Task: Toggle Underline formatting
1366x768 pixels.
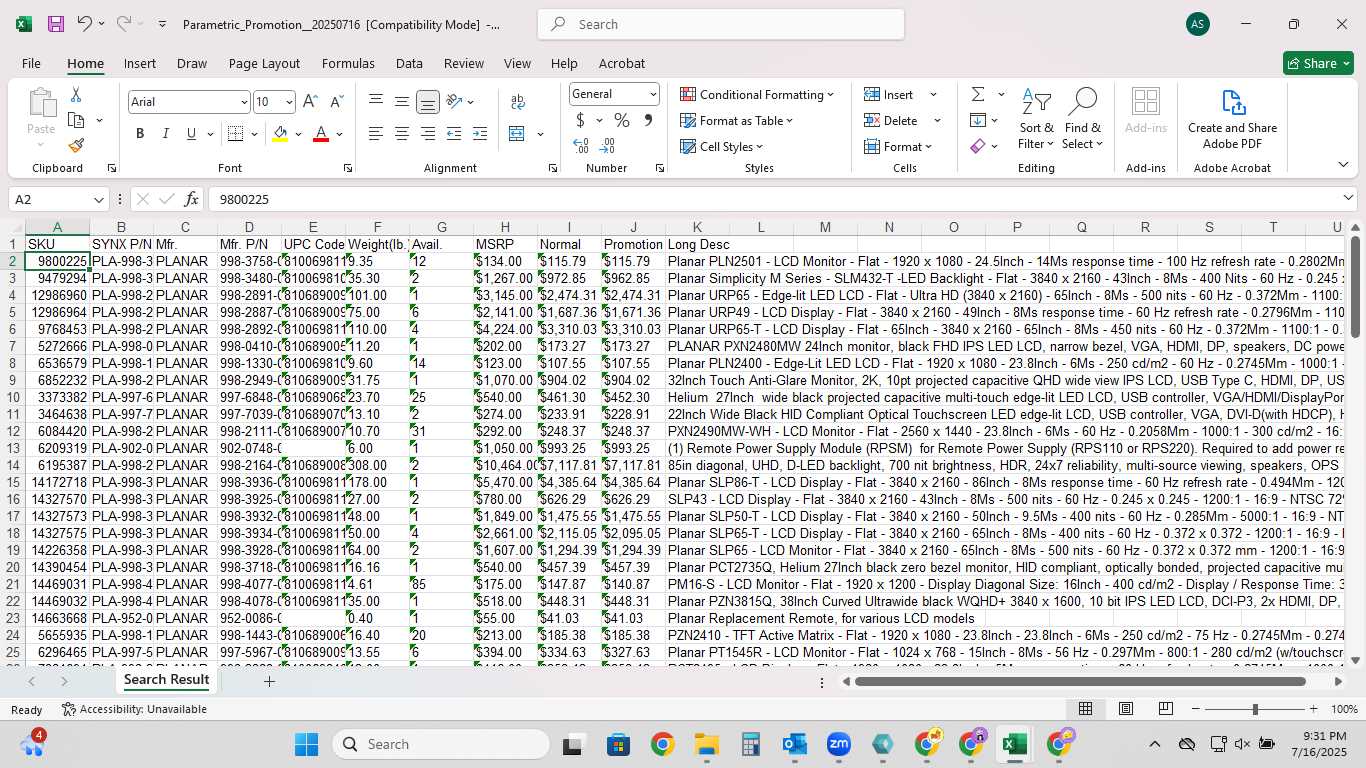Action: (x=191, y=134)
